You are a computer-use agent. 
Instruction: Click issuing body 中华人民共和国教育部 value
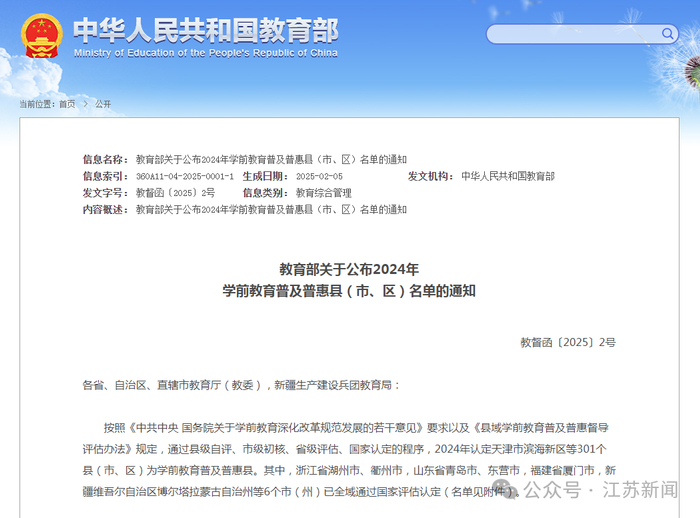508,176
